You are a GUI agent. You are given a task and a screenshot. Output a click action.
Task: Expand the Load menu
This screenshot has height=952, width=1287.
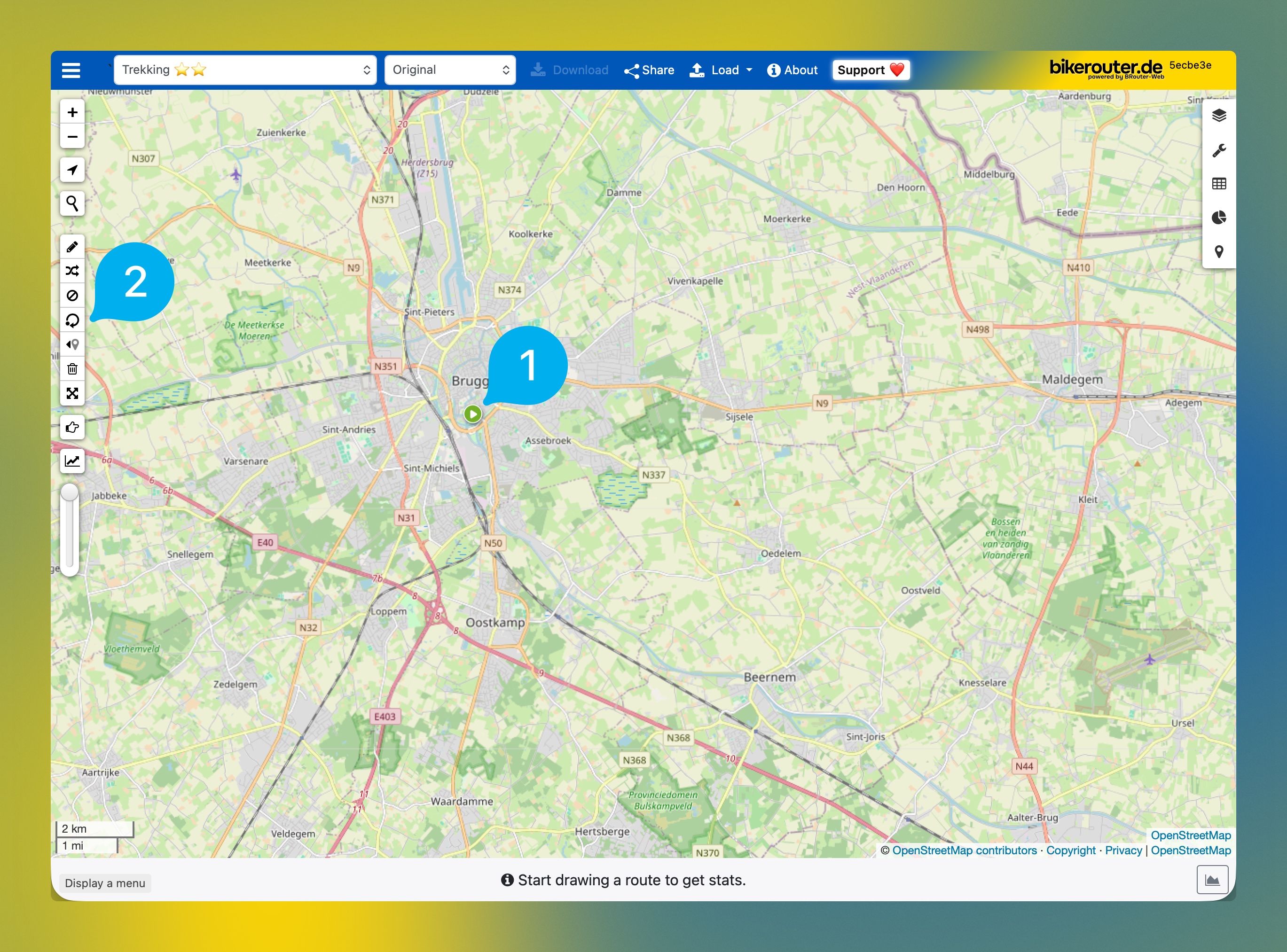pyautogui.click(x=721, y=70)
